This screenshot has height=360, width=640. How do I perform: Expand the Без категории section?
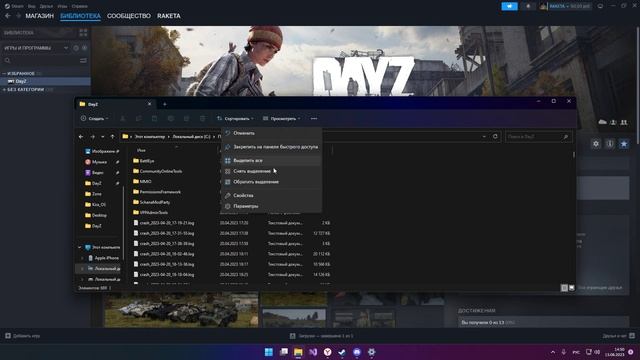click(x=4, y=89)
